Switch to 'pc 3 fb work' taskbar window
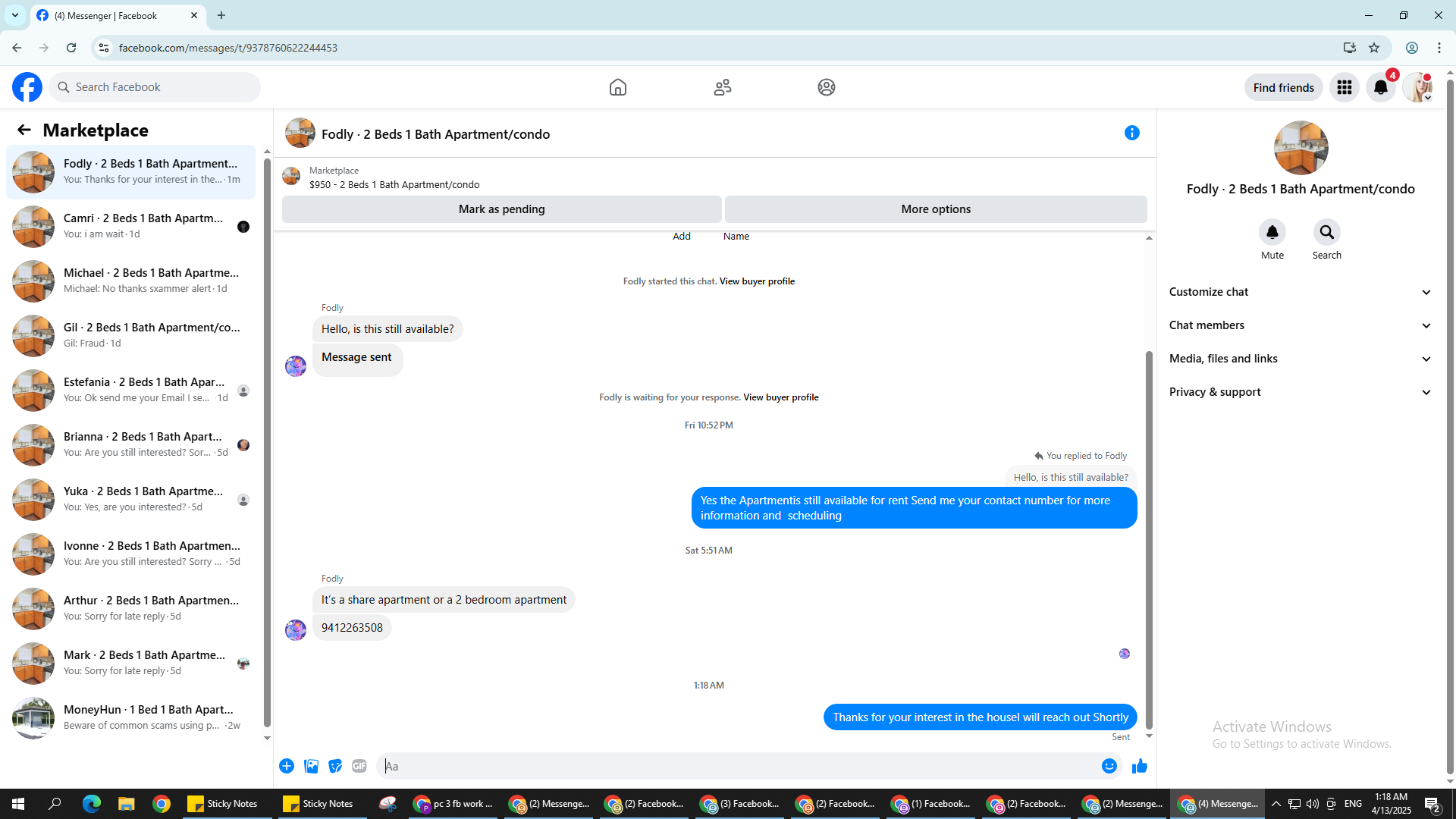This screenshot has height=819, width=1456. point(454,804)
